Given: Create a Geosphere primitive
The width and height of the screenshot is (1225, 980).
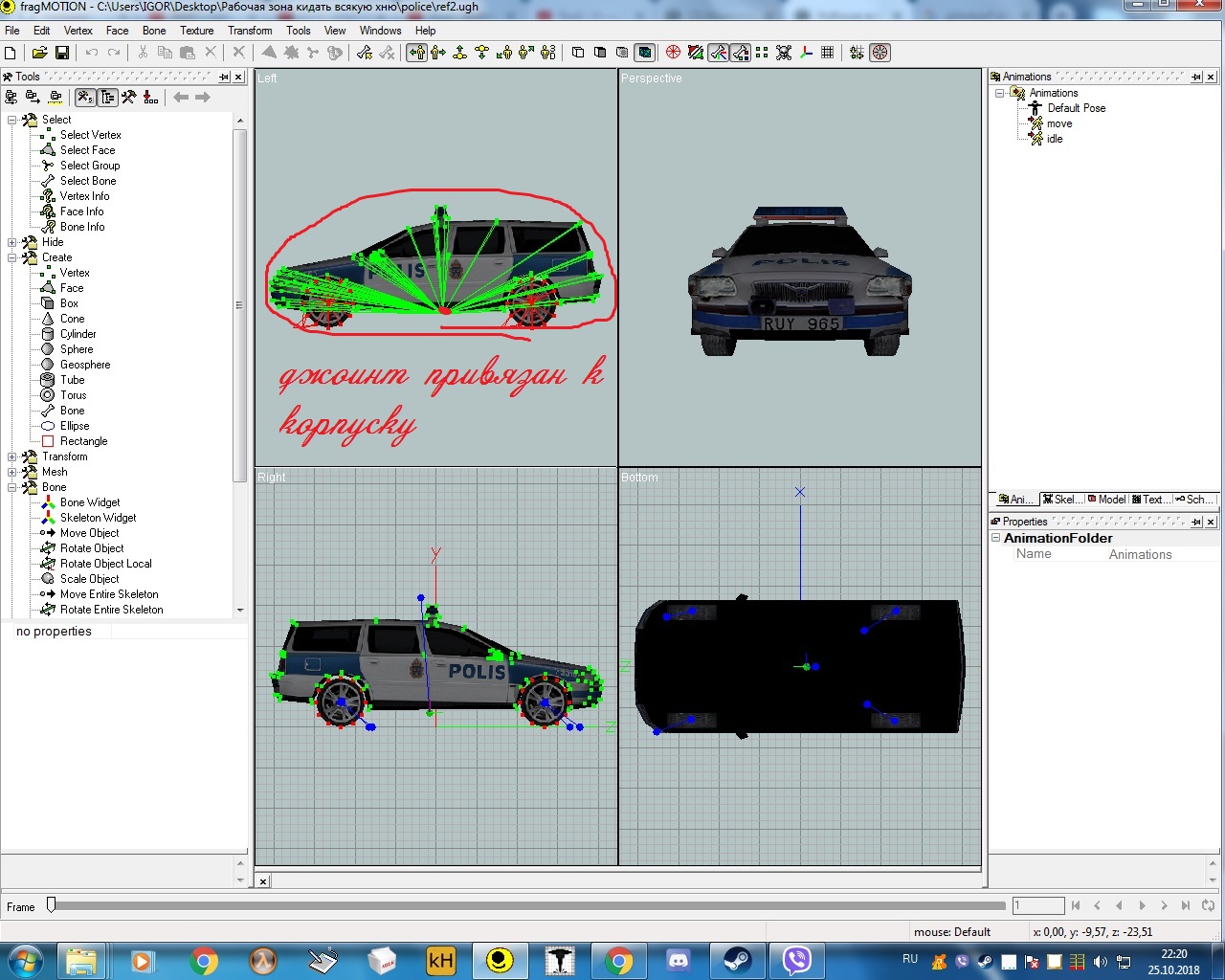Looking at the screenshot, I should [85, 365].
